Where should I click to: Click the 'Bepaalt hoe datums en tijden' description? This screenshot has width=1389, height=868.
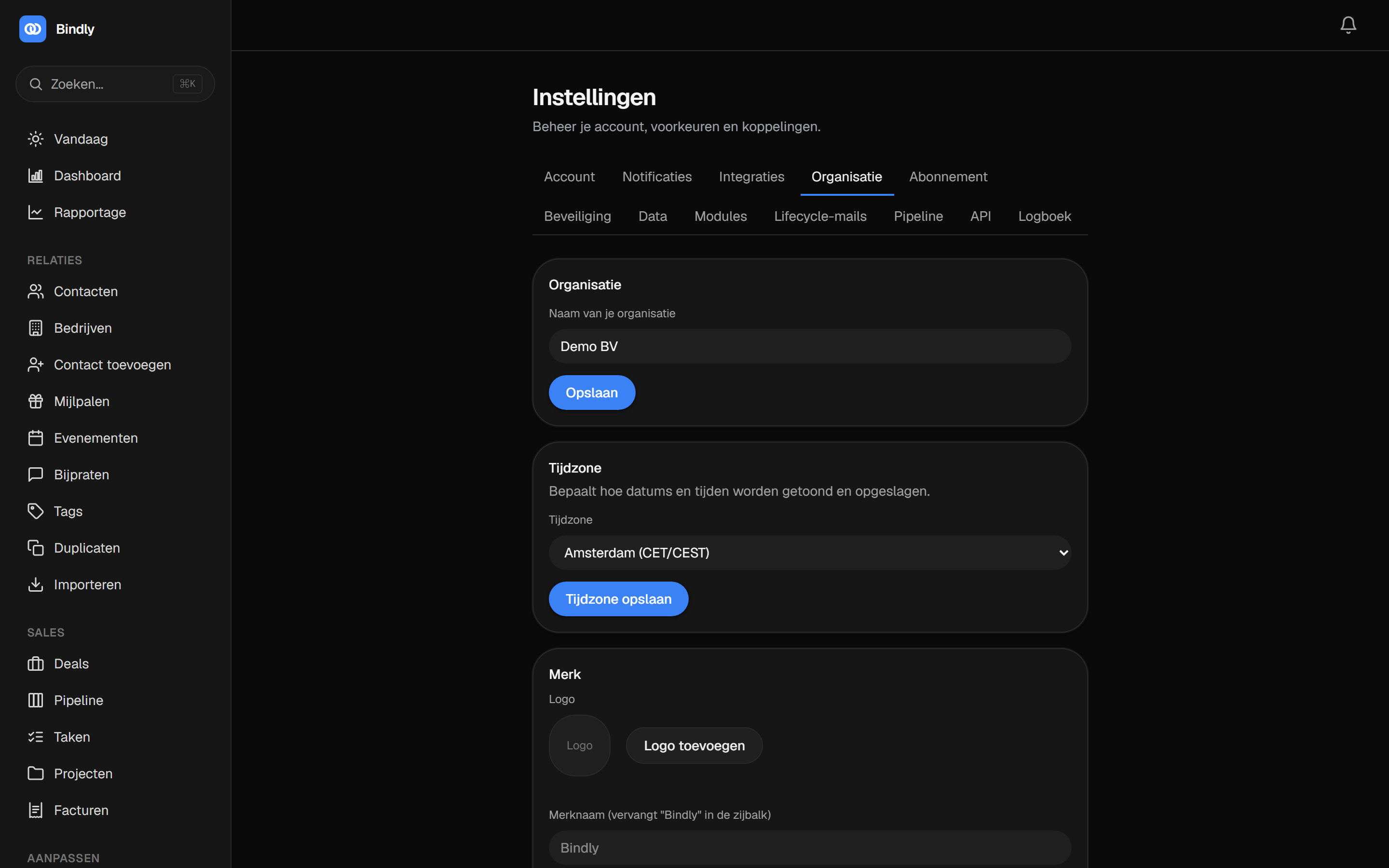[739, 491]
